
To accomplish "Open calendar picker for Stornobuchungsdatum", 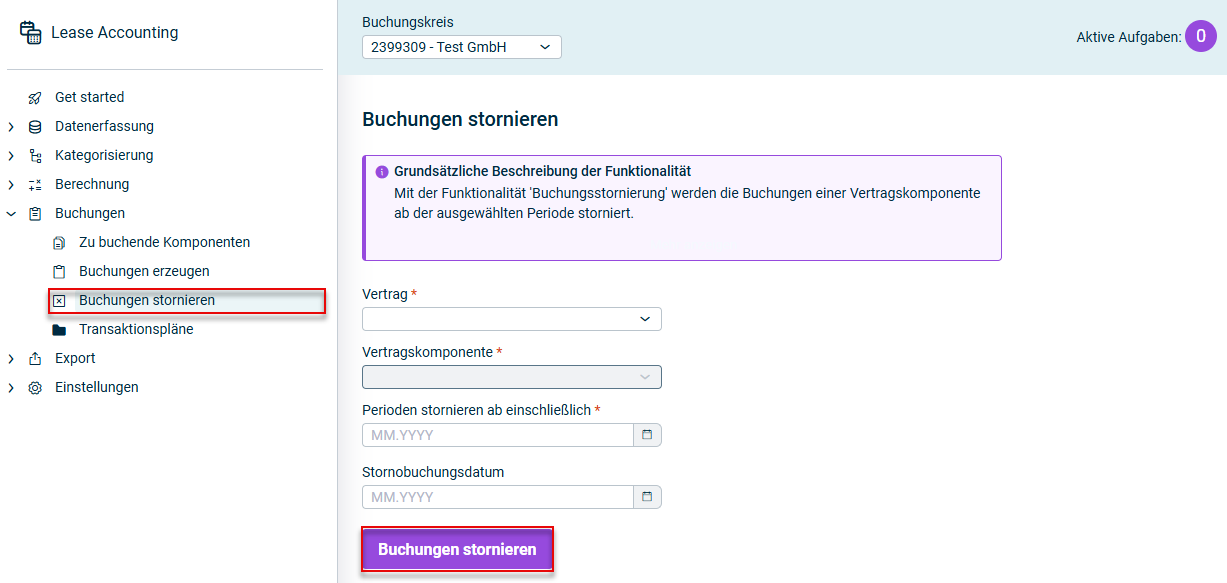I will pos(647,497).
